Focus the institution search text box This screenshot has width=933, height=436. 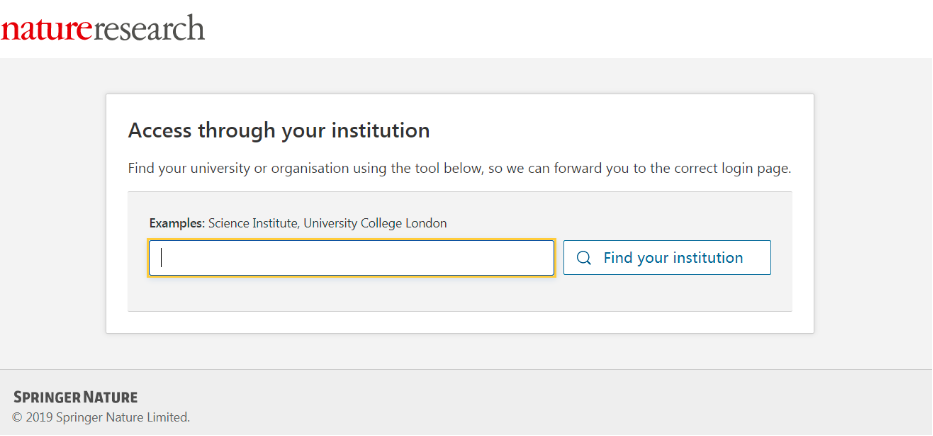(x=351, y=258)
